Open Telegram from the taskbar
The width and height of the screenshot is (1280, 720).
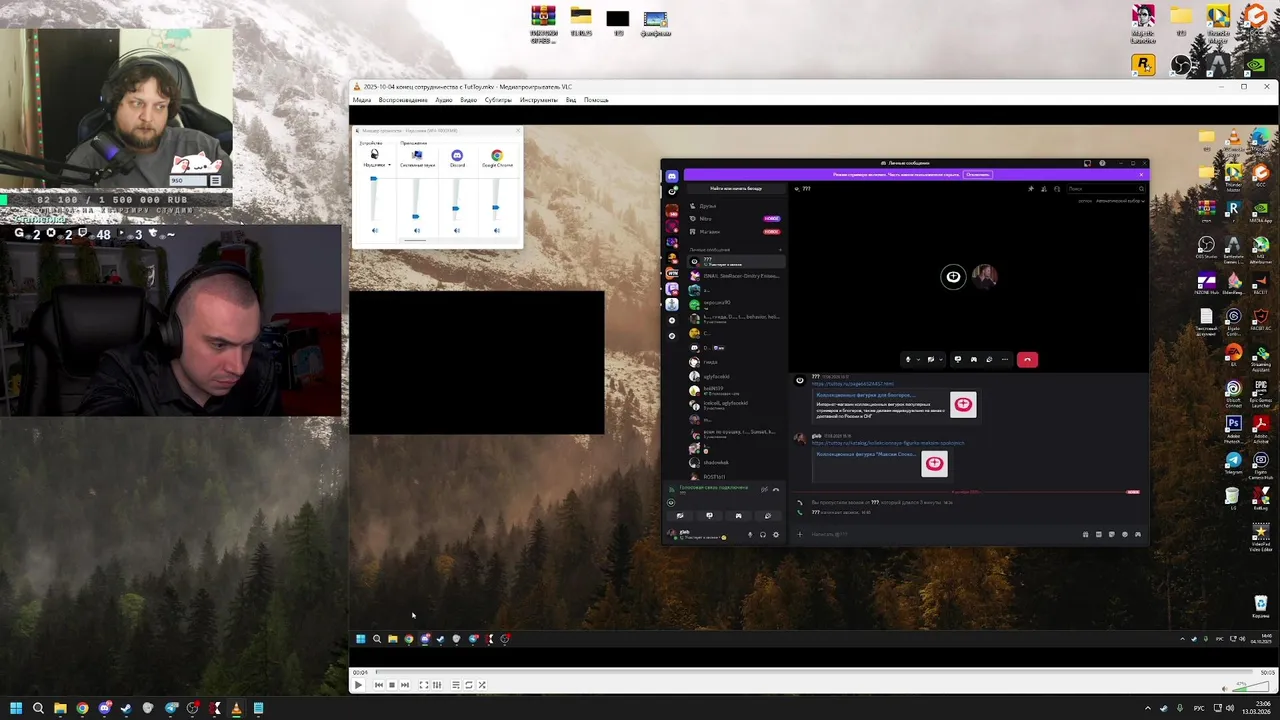coord(171,708)
